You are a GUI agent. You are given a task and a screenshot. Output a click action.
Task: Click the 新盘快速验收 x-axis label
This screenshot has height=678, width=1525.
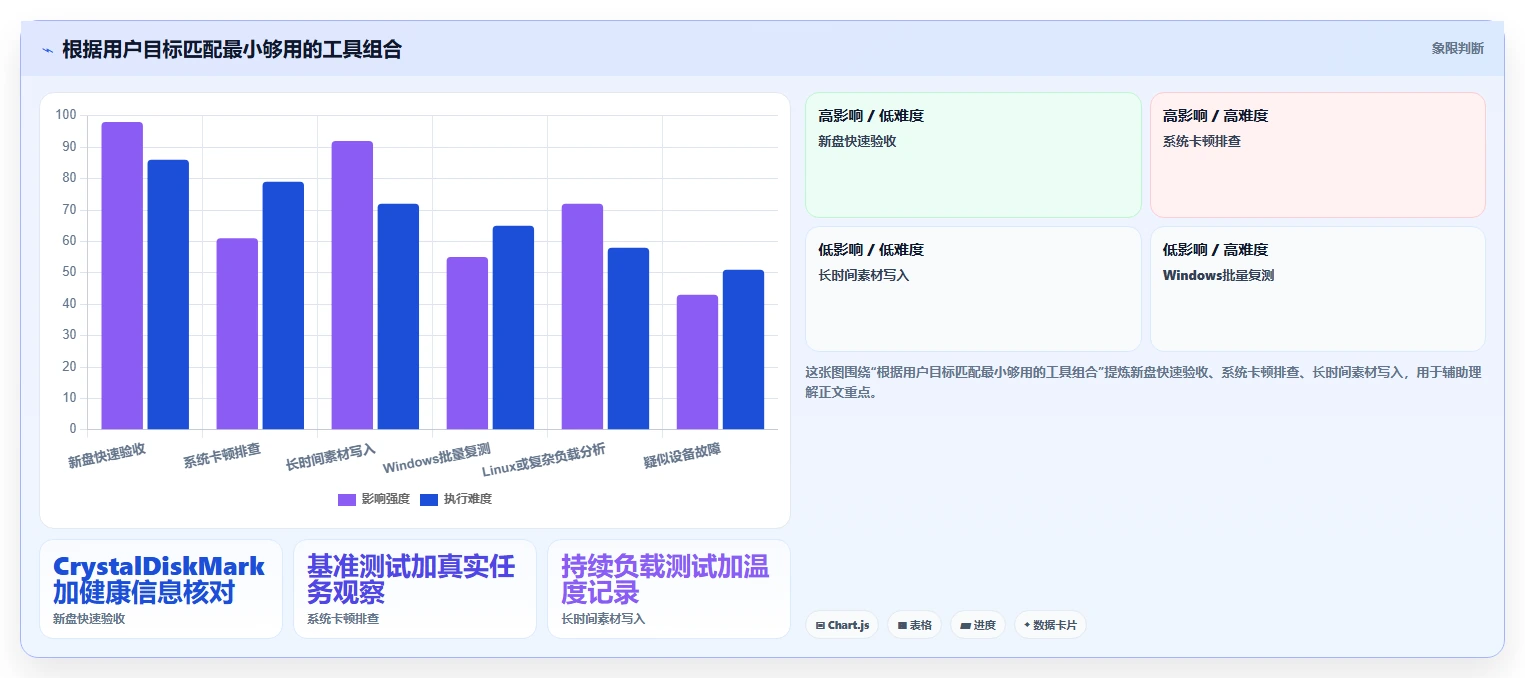[x=107, y=455]
